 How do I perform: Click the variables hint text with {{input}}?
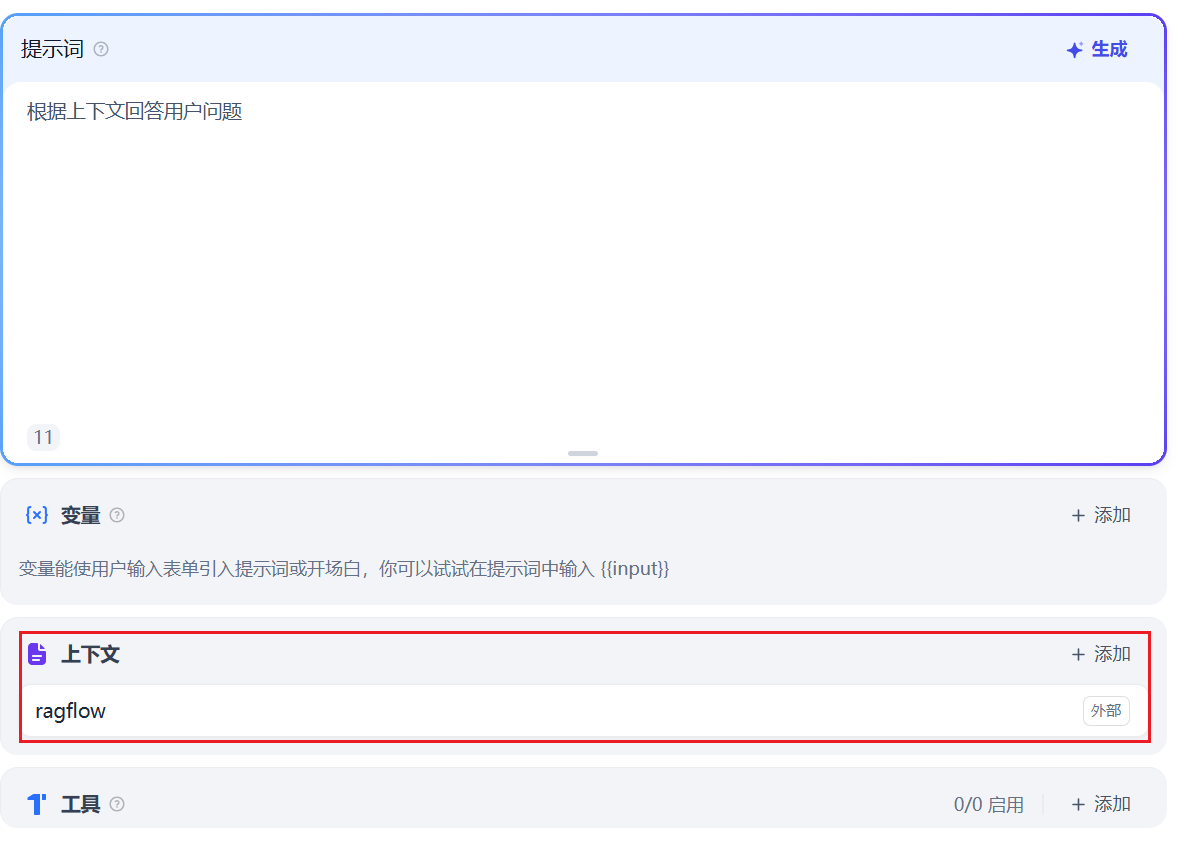344,569
